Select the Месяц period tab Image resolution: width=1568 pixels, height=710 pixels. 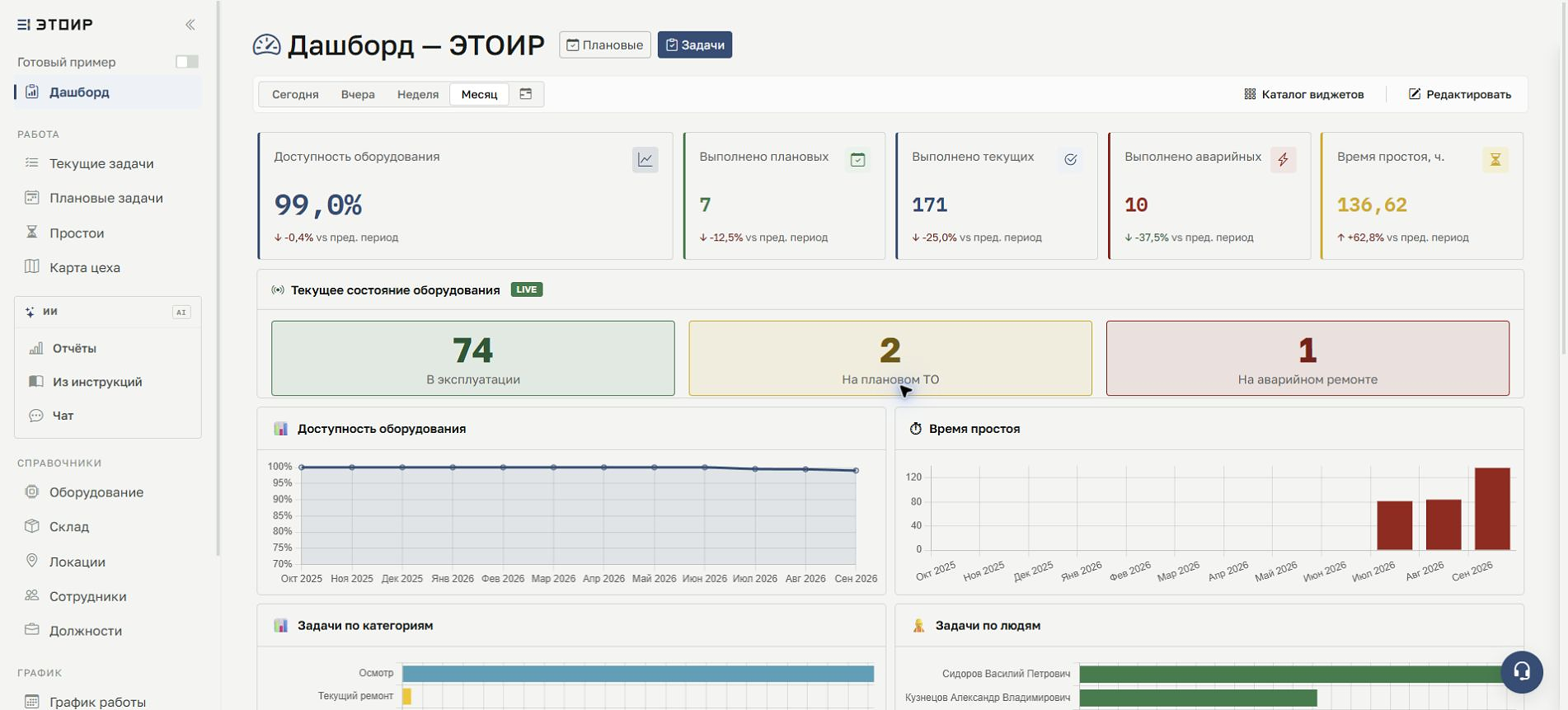tap(479, 94)
